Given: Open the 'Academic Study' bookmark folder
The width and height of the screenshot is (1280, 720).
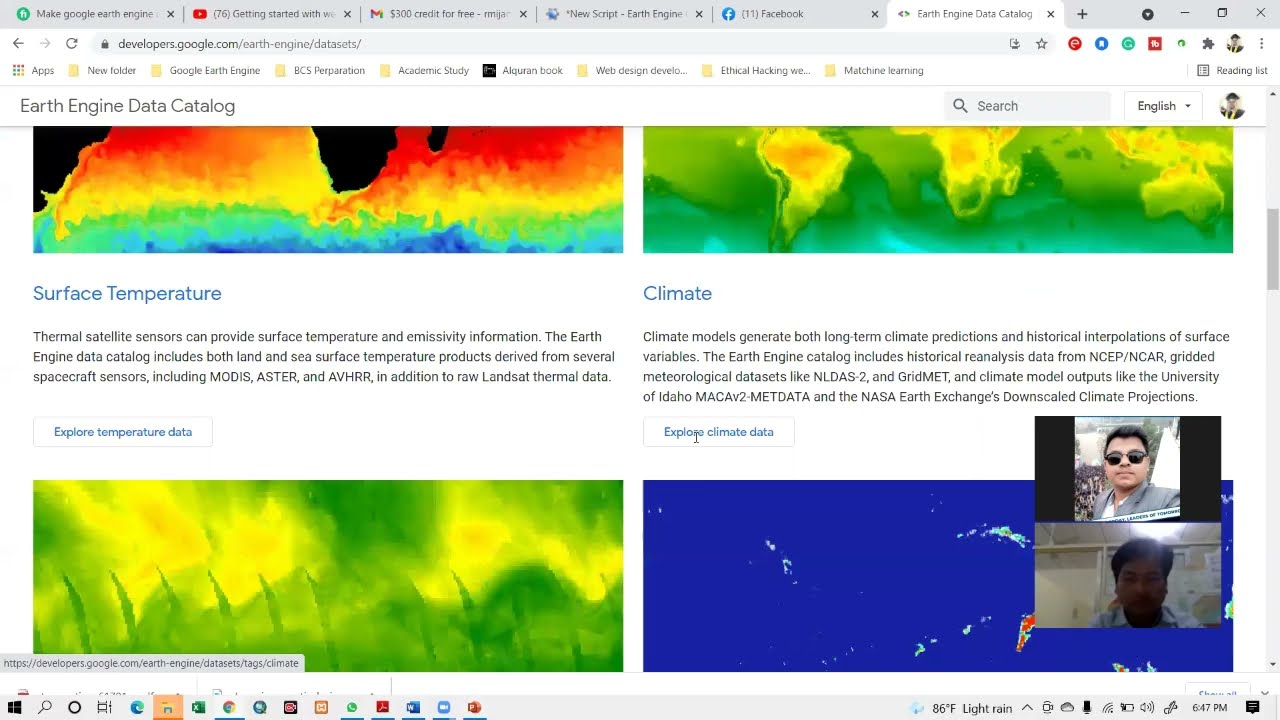Looking at the screenshot, I should coord(423,71).
